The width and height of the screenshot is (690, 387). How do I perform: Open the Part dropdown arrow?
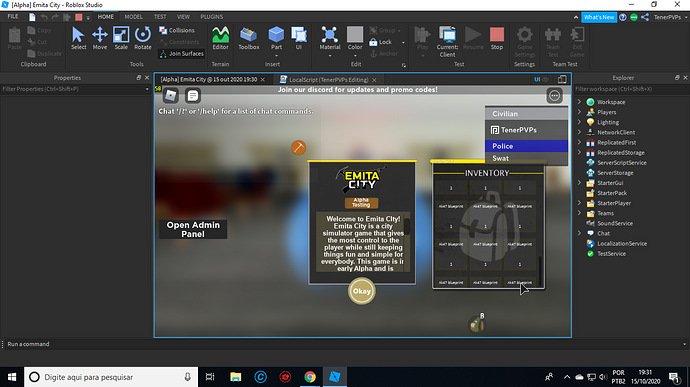276,55
